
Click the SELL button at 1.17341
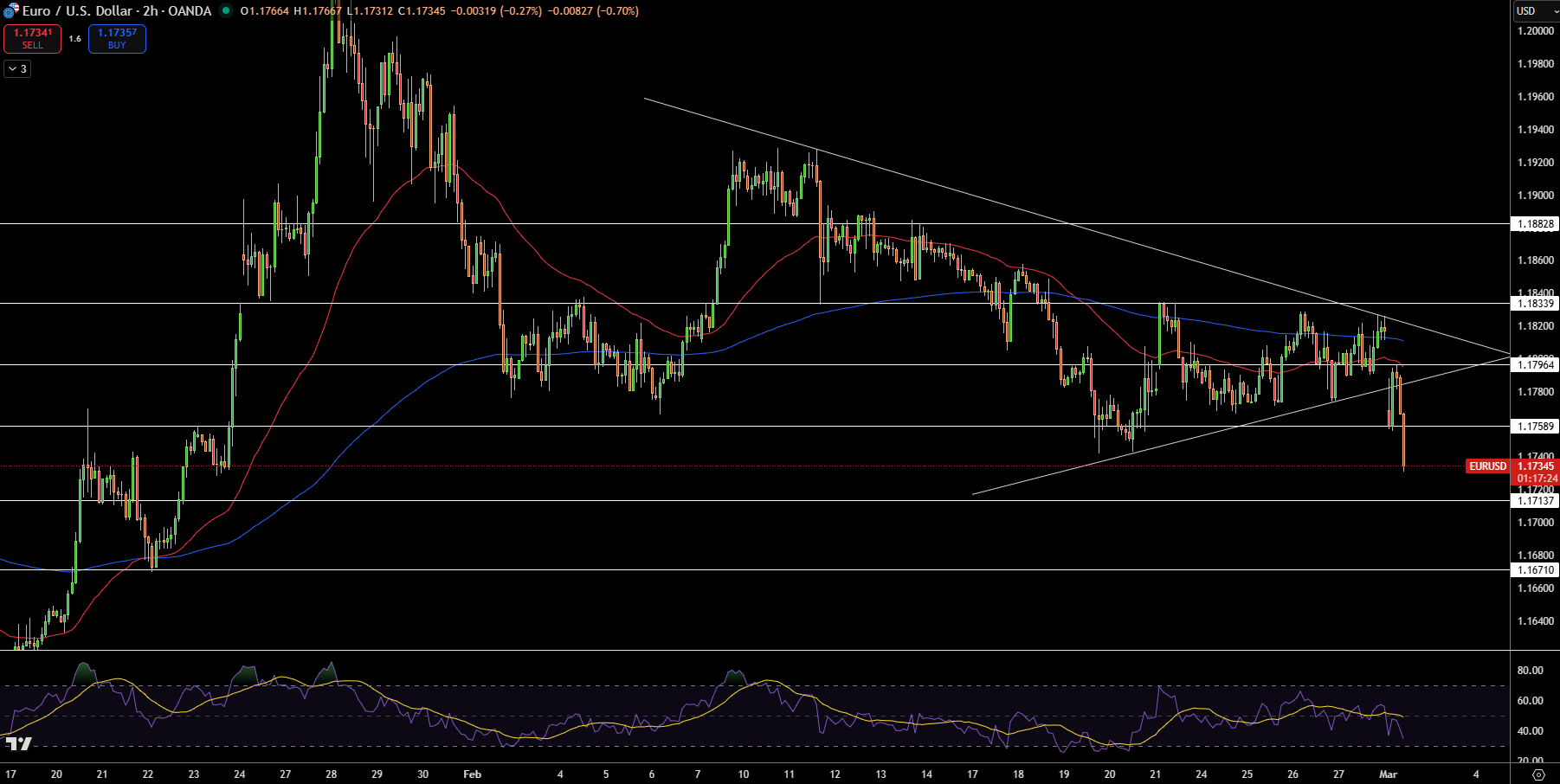click(33, 39)
